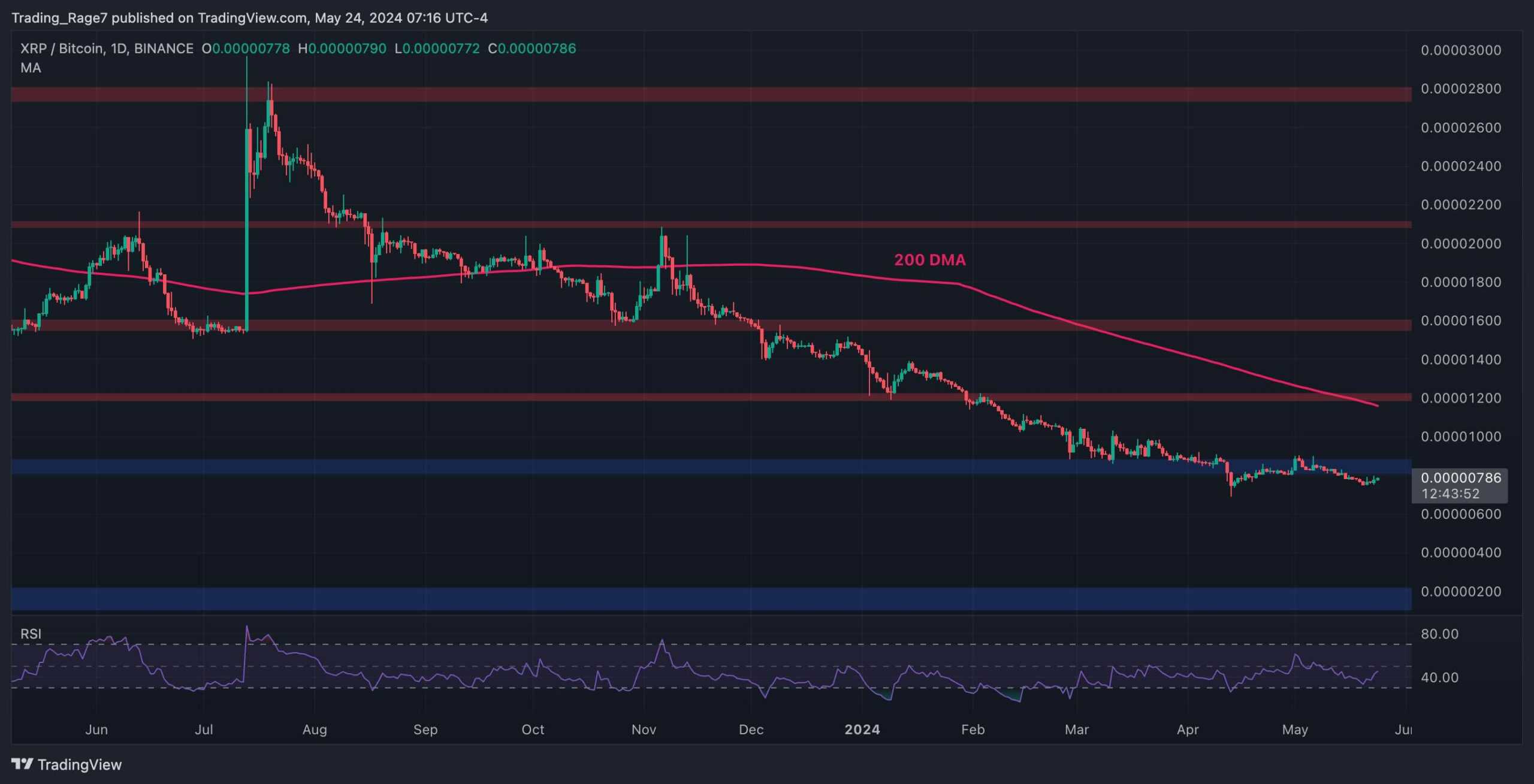This screenshot has width=1534, height=784.
Task: Click the RSI 40.00 axis label
Action: (x=1439, y=677)
